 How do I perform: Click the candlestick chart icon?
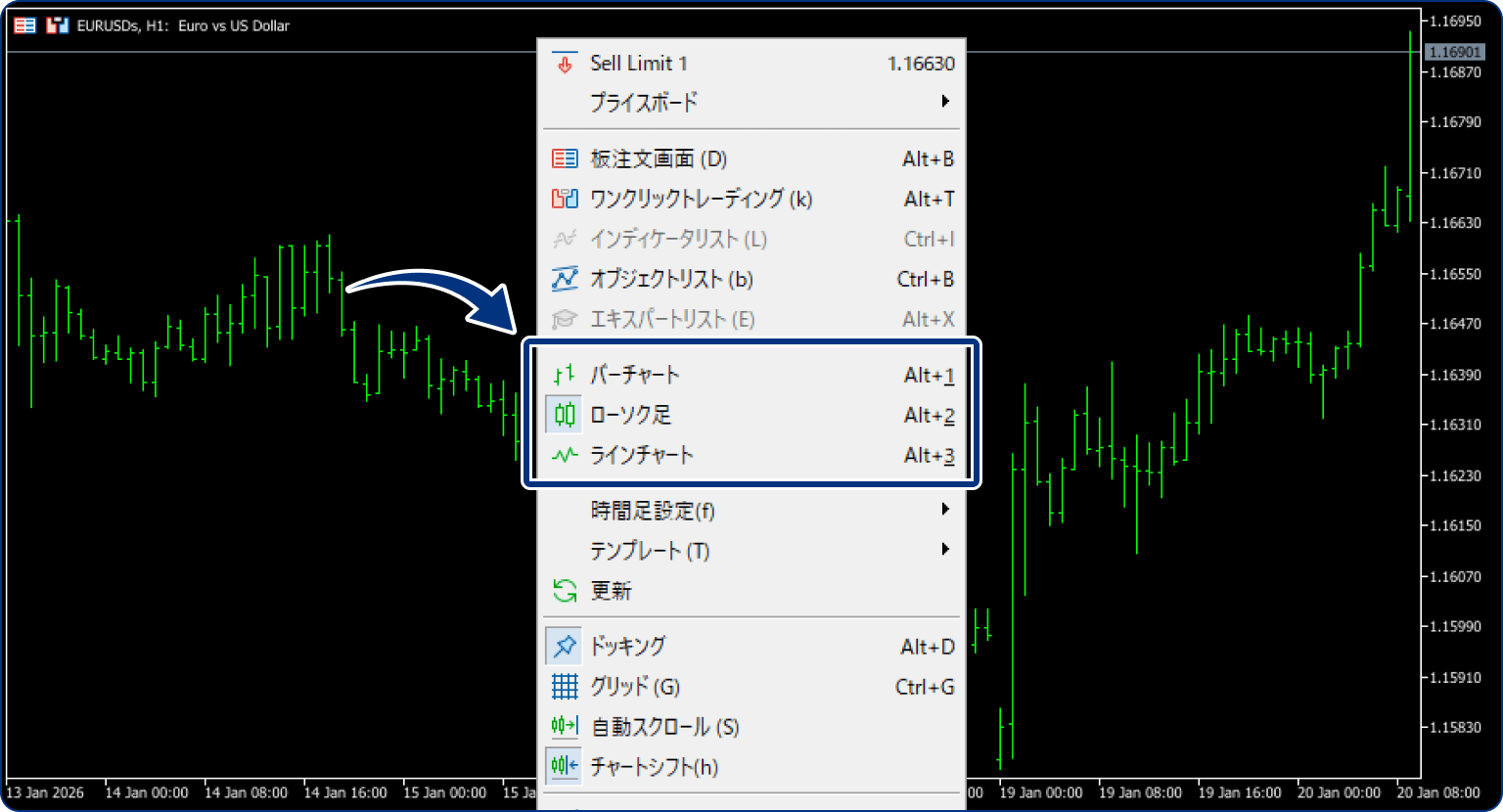564,415
